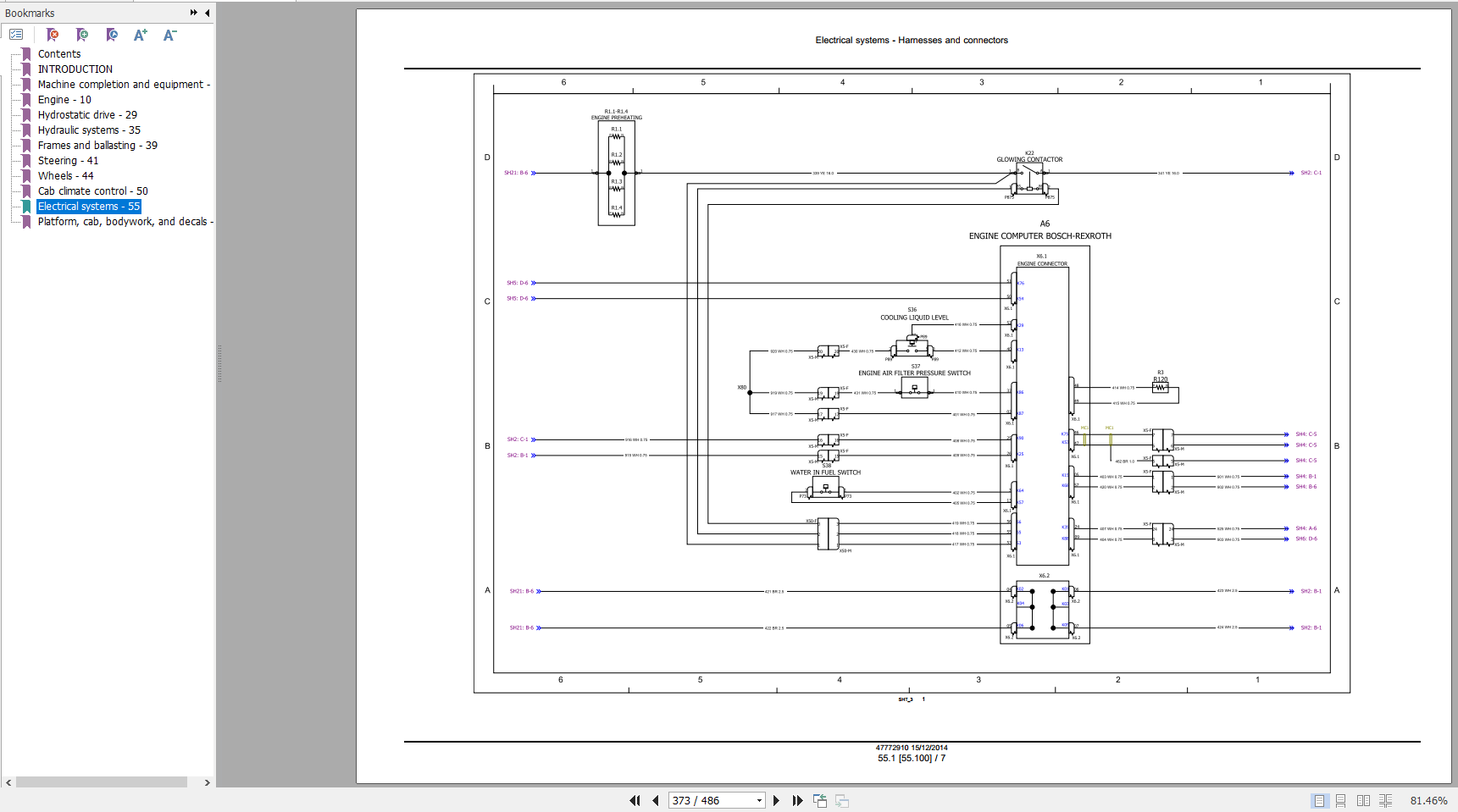
Task: Decrease bookmark font size
Action: [169, 35]
